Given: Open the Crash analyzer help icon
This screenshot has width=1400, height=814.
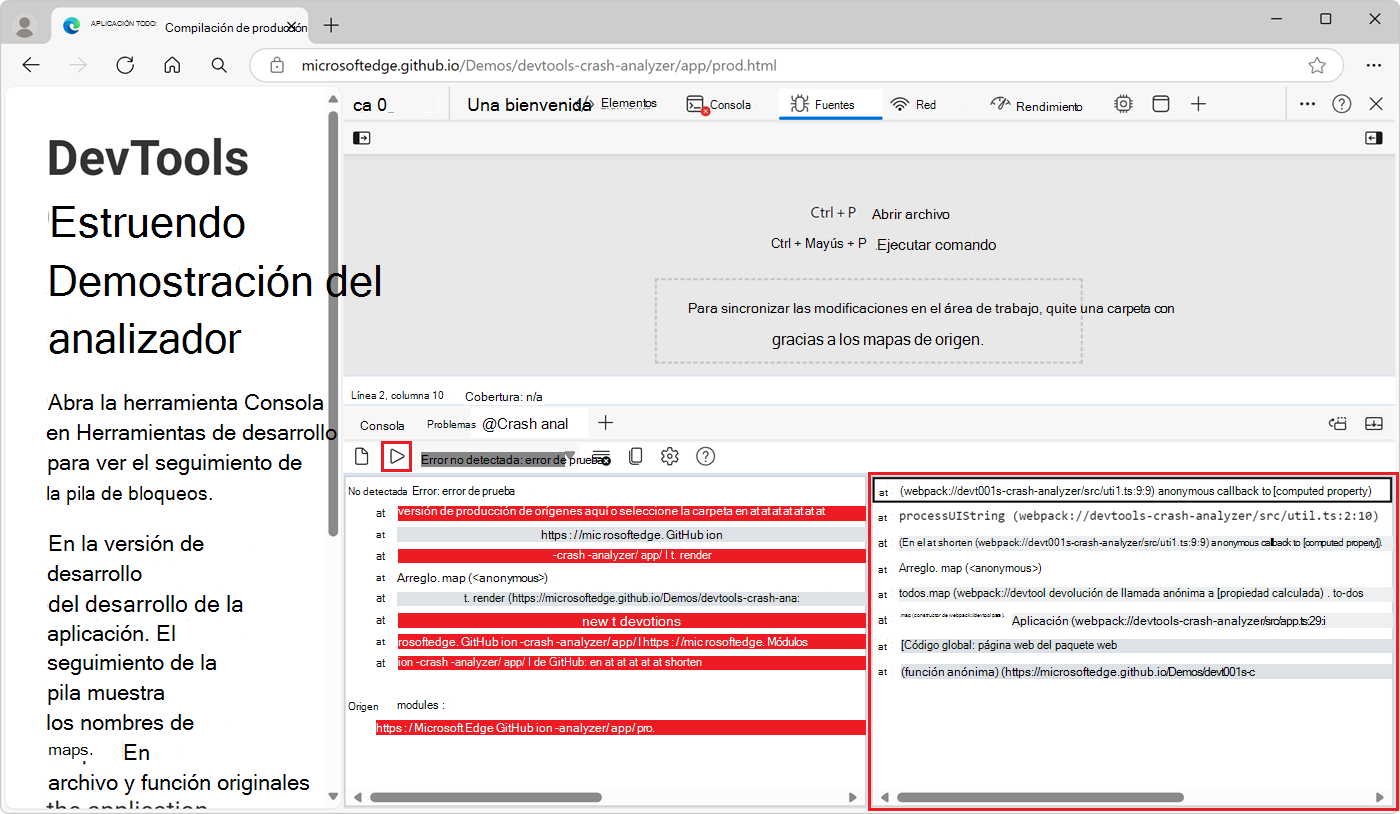Looking at the screenshot, I should [x=705, y=456].
